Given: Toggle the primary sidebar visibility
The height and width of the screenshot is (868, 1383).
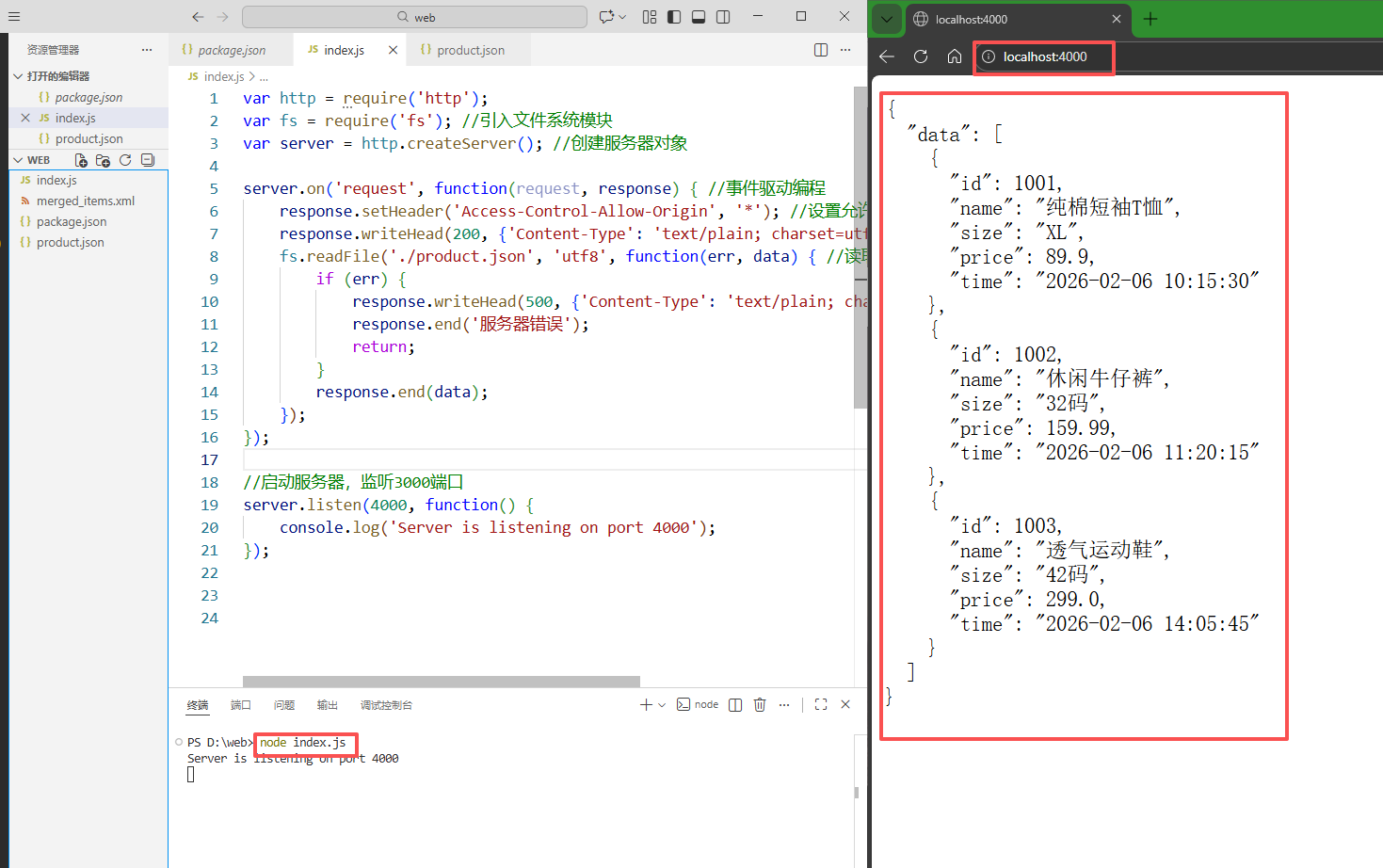Looking at the screenshot, I should [x=674, y=17].
